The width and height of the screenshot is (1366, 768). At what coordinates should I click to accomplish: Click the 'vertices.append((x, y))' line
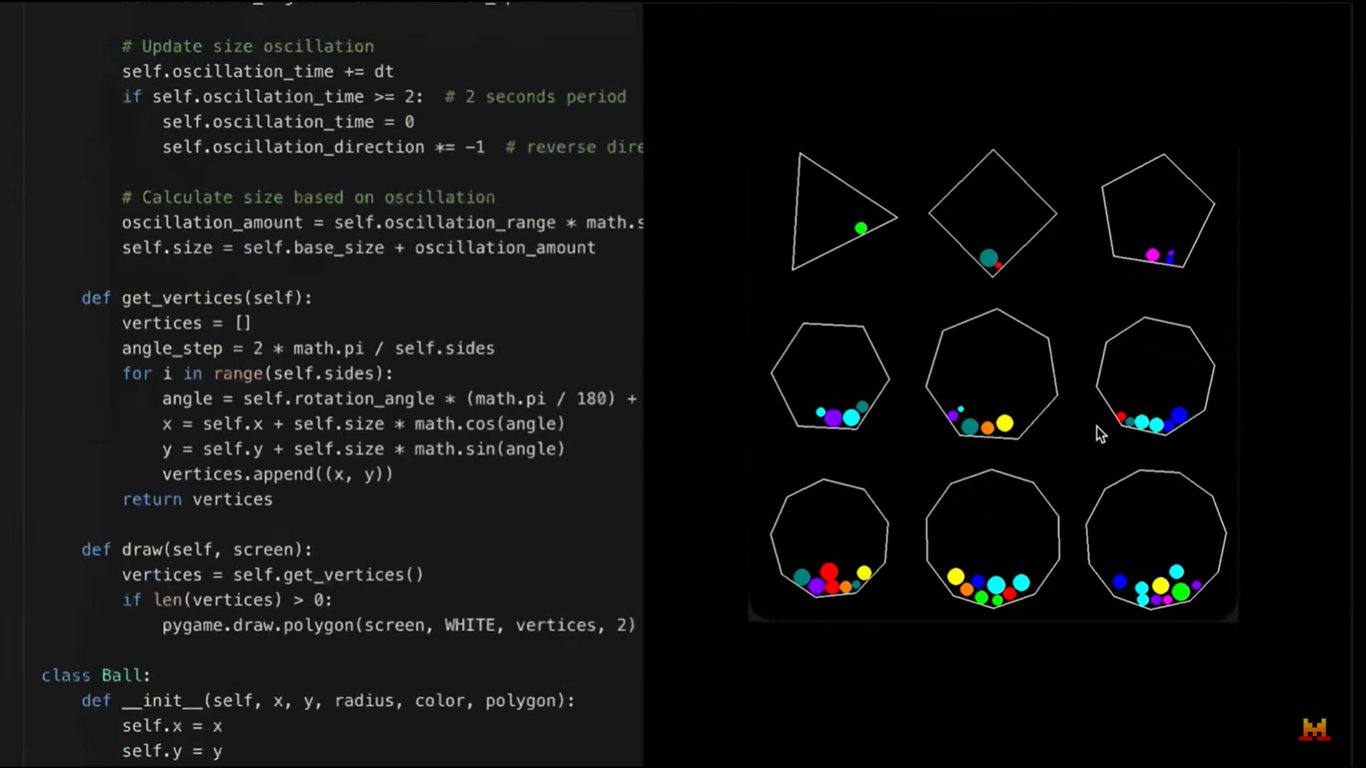tap(278, 474)
